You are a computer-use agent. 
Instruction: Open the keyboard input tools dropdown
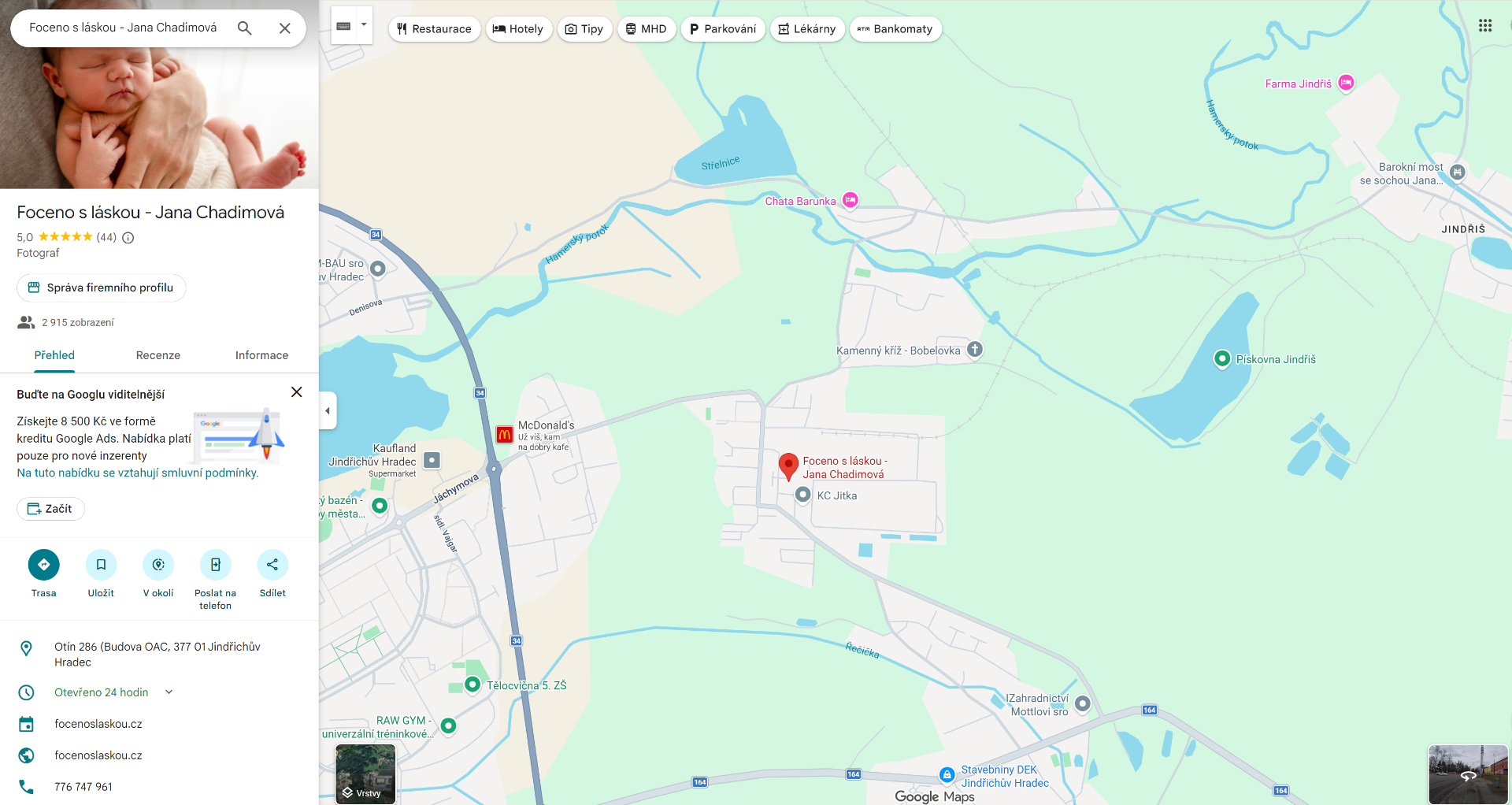pos(364,25)
